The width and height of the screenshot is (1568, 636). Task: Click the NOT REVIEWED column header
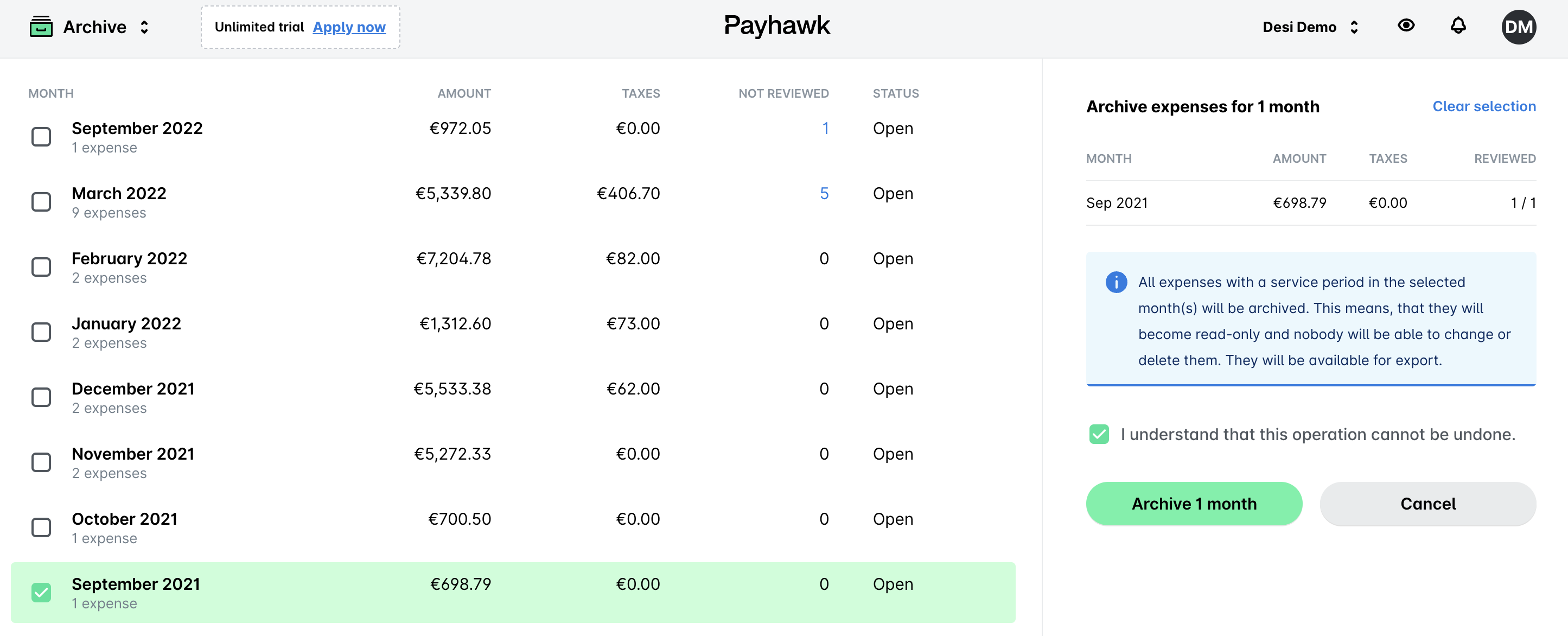[x=783, y=94]
